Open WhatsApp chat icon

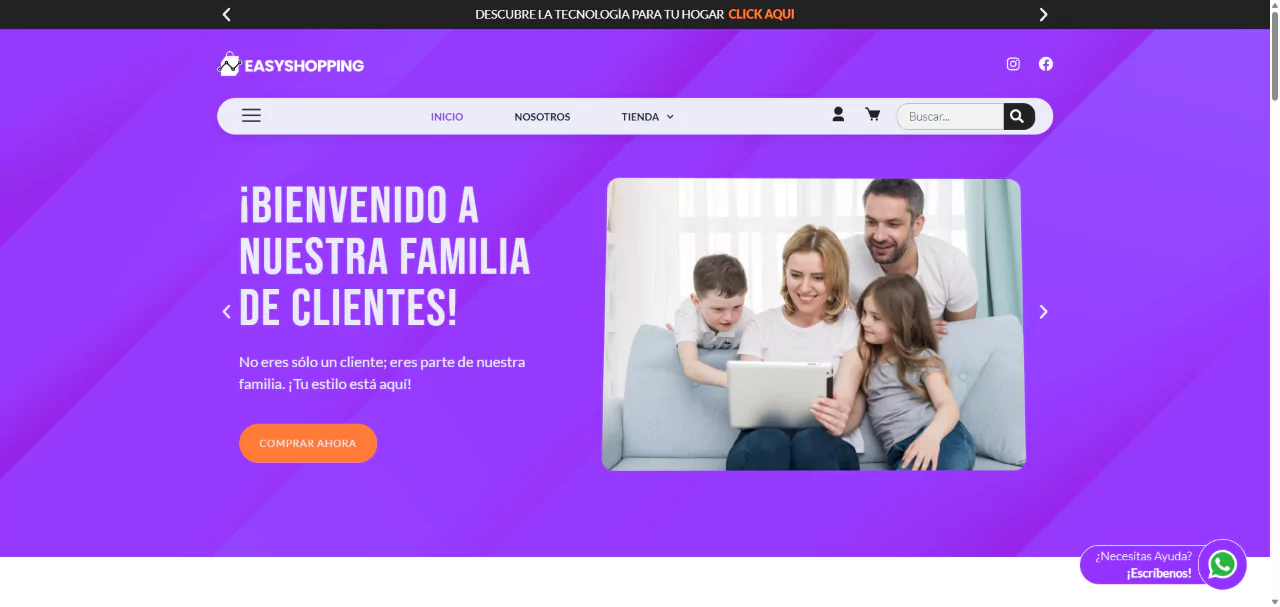coord(1222,565)
